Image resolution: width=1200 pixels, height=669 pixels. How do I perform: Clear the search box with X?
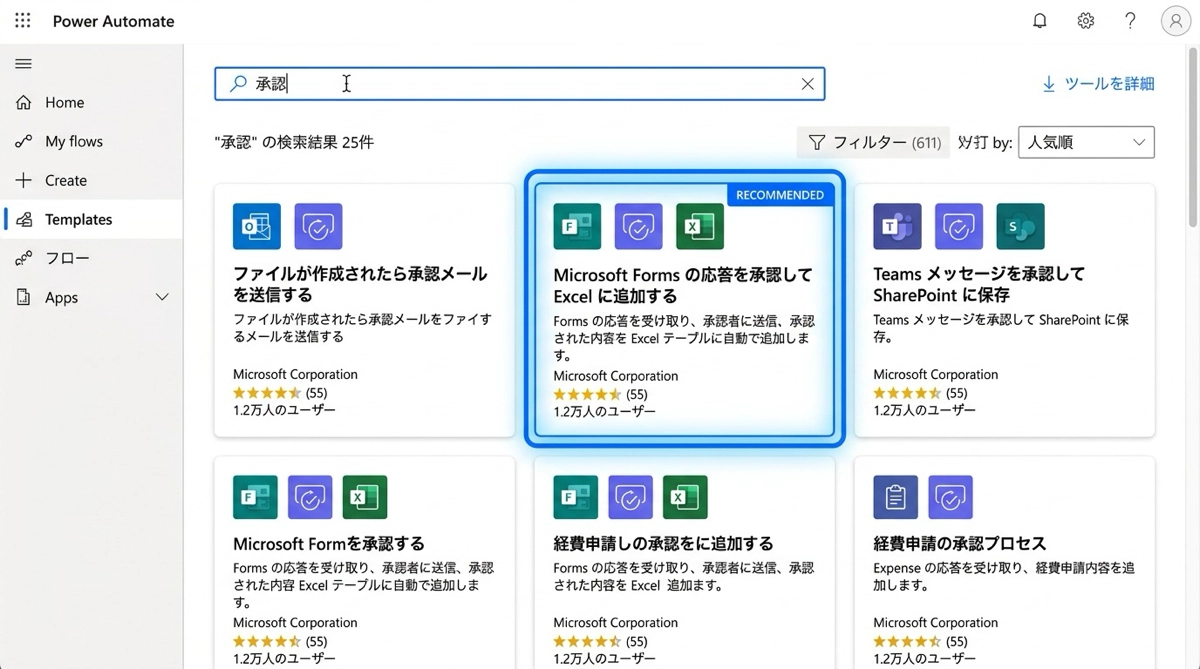(x=807, y=84)
